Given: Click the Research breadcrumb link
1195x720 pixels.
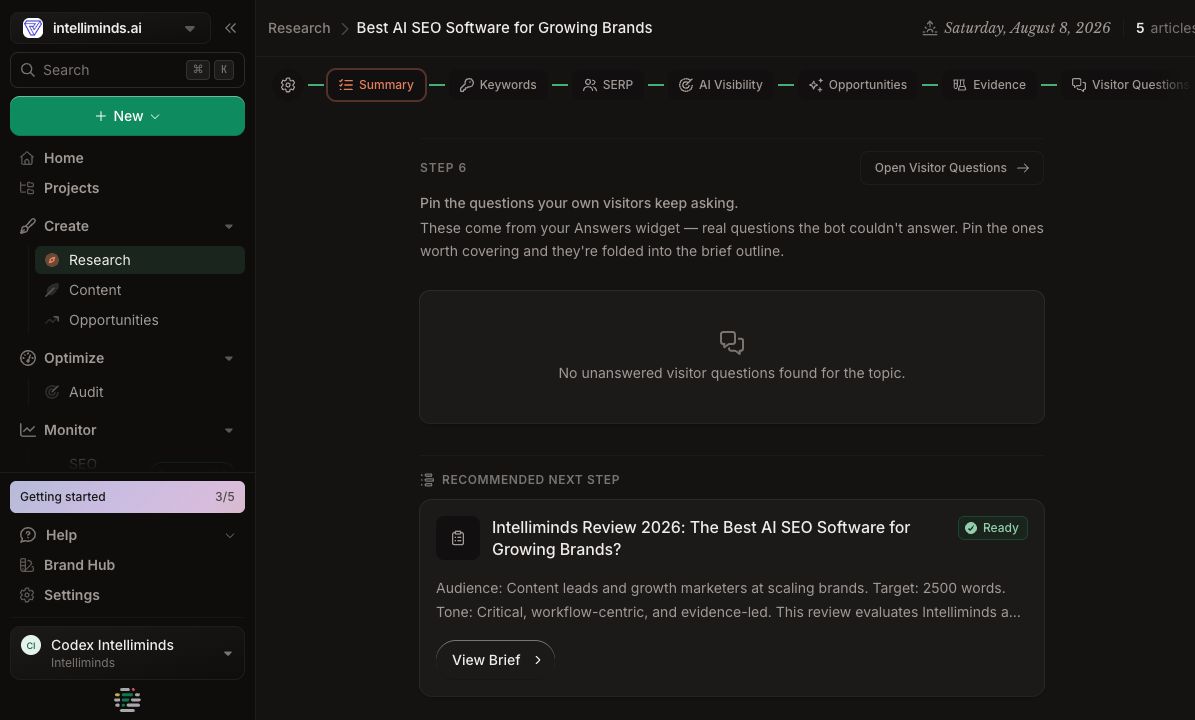Looking at the screenshot, I should coord(299,28).
